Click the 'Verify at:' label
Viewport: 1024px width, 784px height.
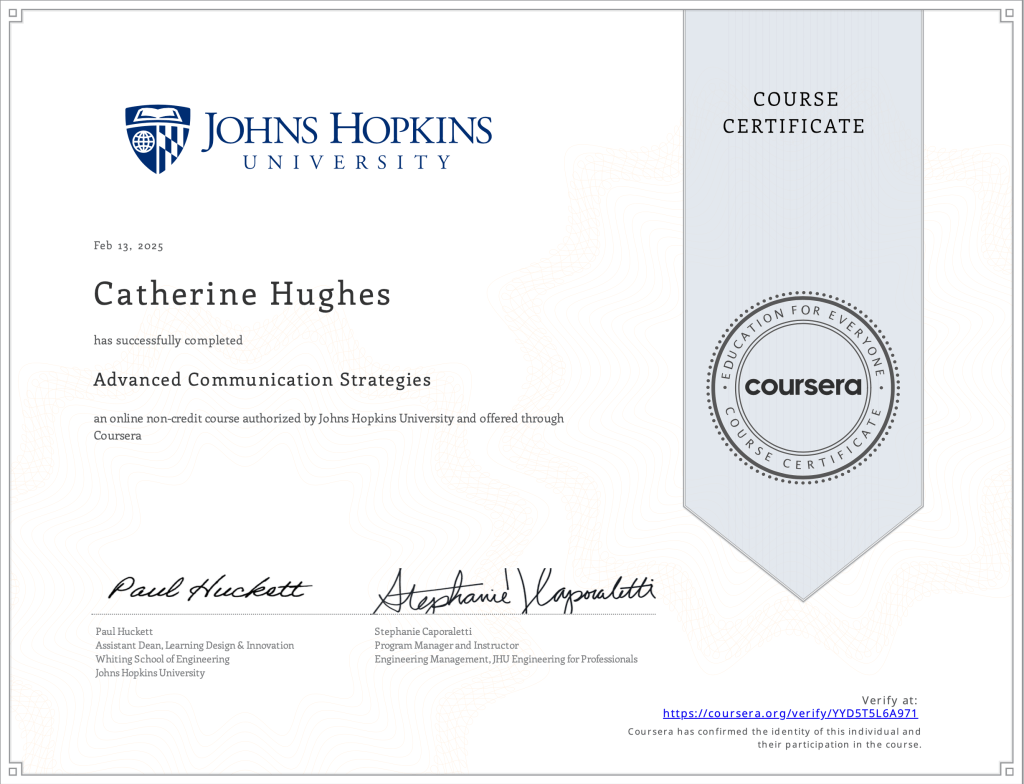point(889,700)
